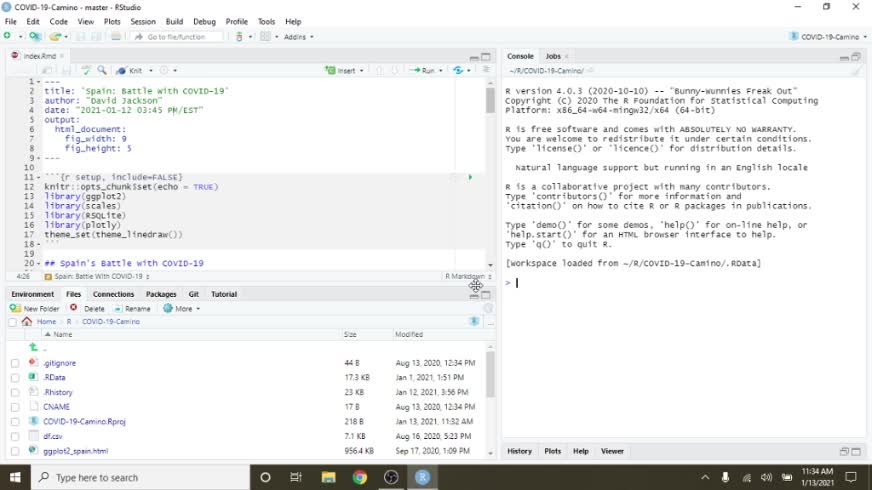
Task: Select the df.csv file checkbox
Action: tap(15, 436)
